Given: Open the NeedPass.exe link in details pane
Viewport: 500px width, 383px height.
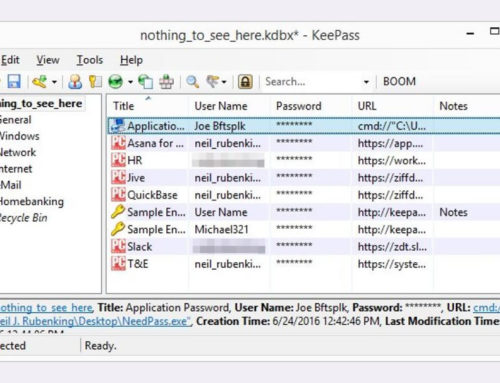Looking at the screenshot, I should [95, 321].
